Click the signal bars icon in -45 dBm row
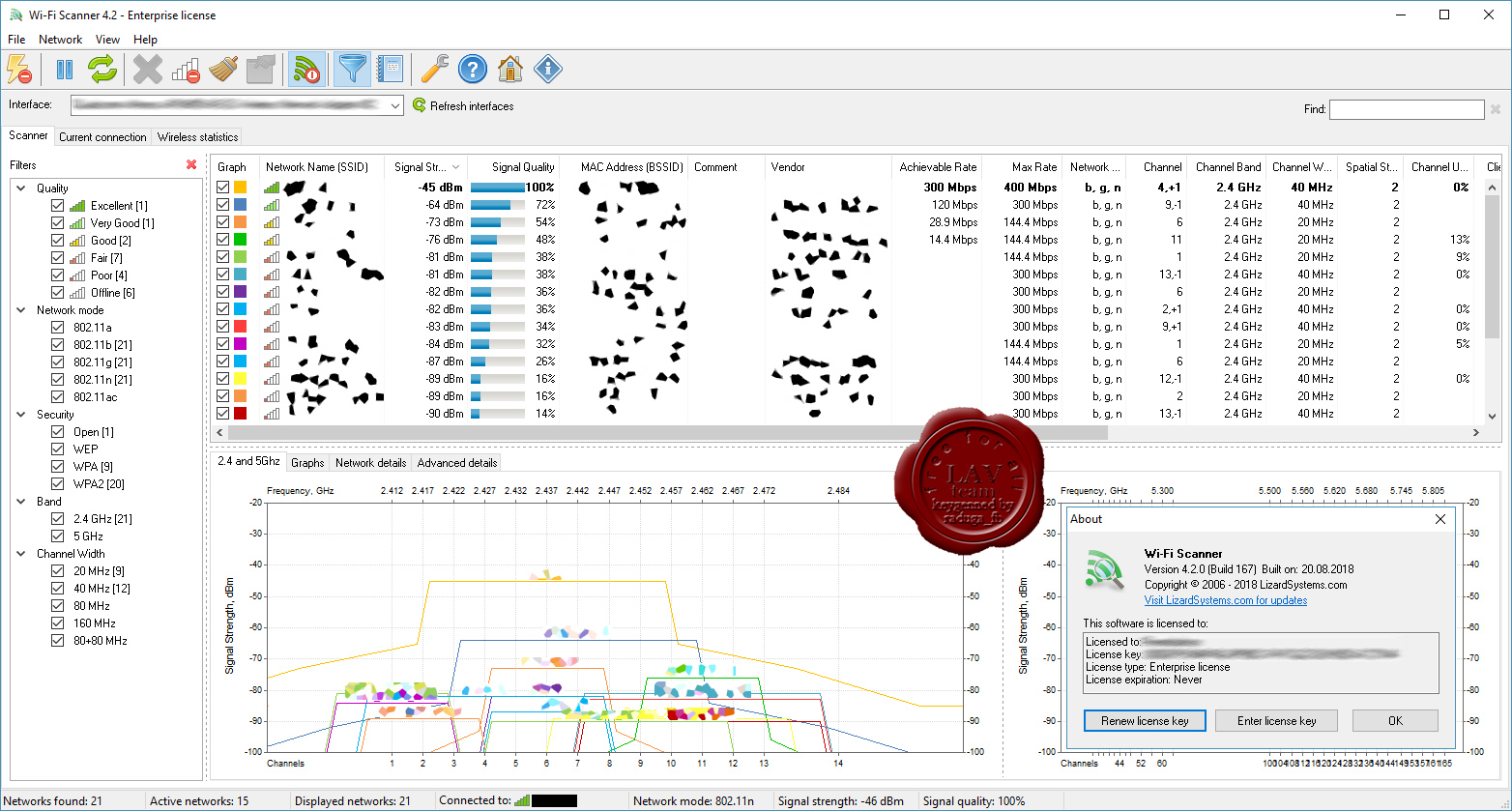Screen dimensions: 1512x811 pos(272,188)
